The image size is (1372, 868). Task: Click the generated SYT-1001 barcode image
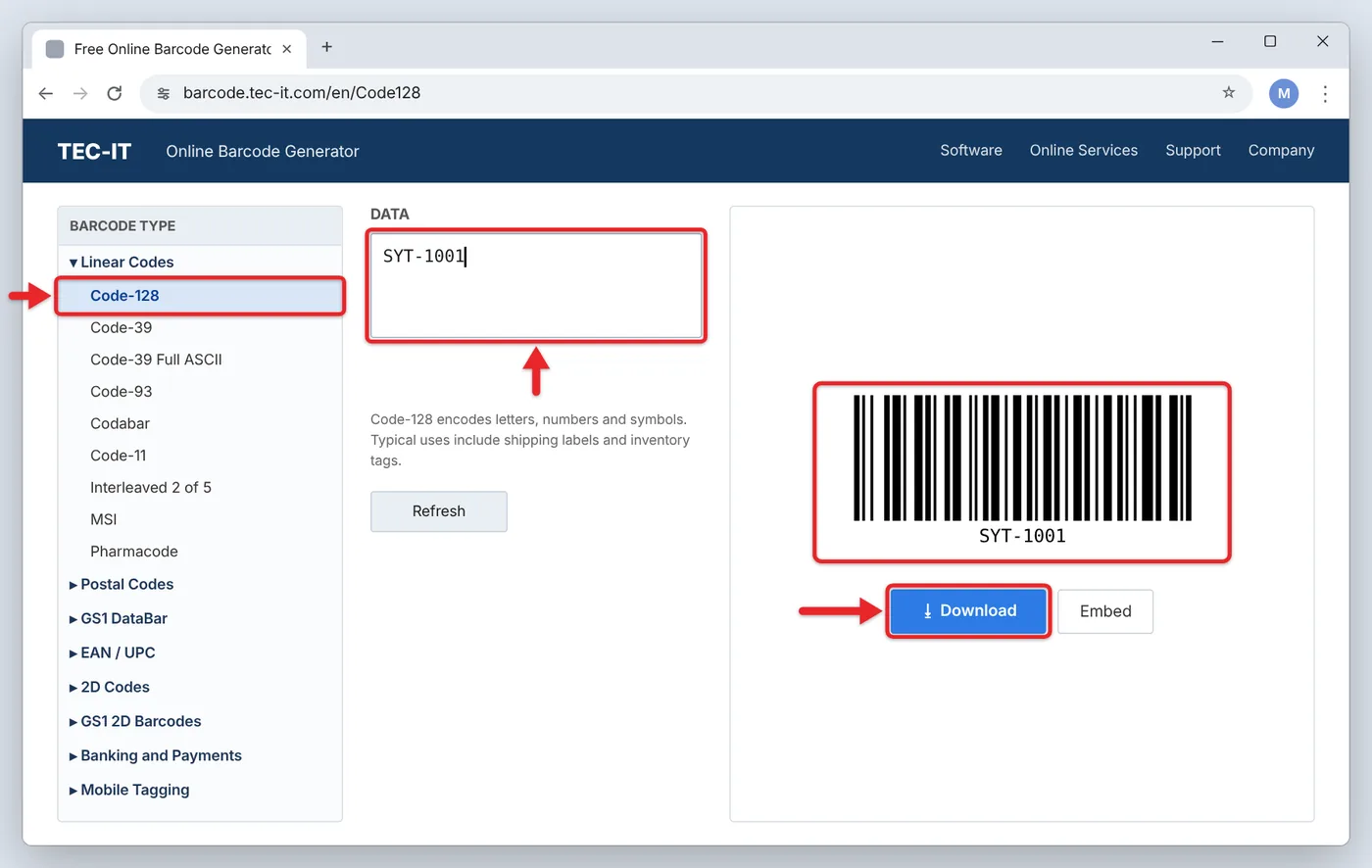click(x=1022, y=470)
